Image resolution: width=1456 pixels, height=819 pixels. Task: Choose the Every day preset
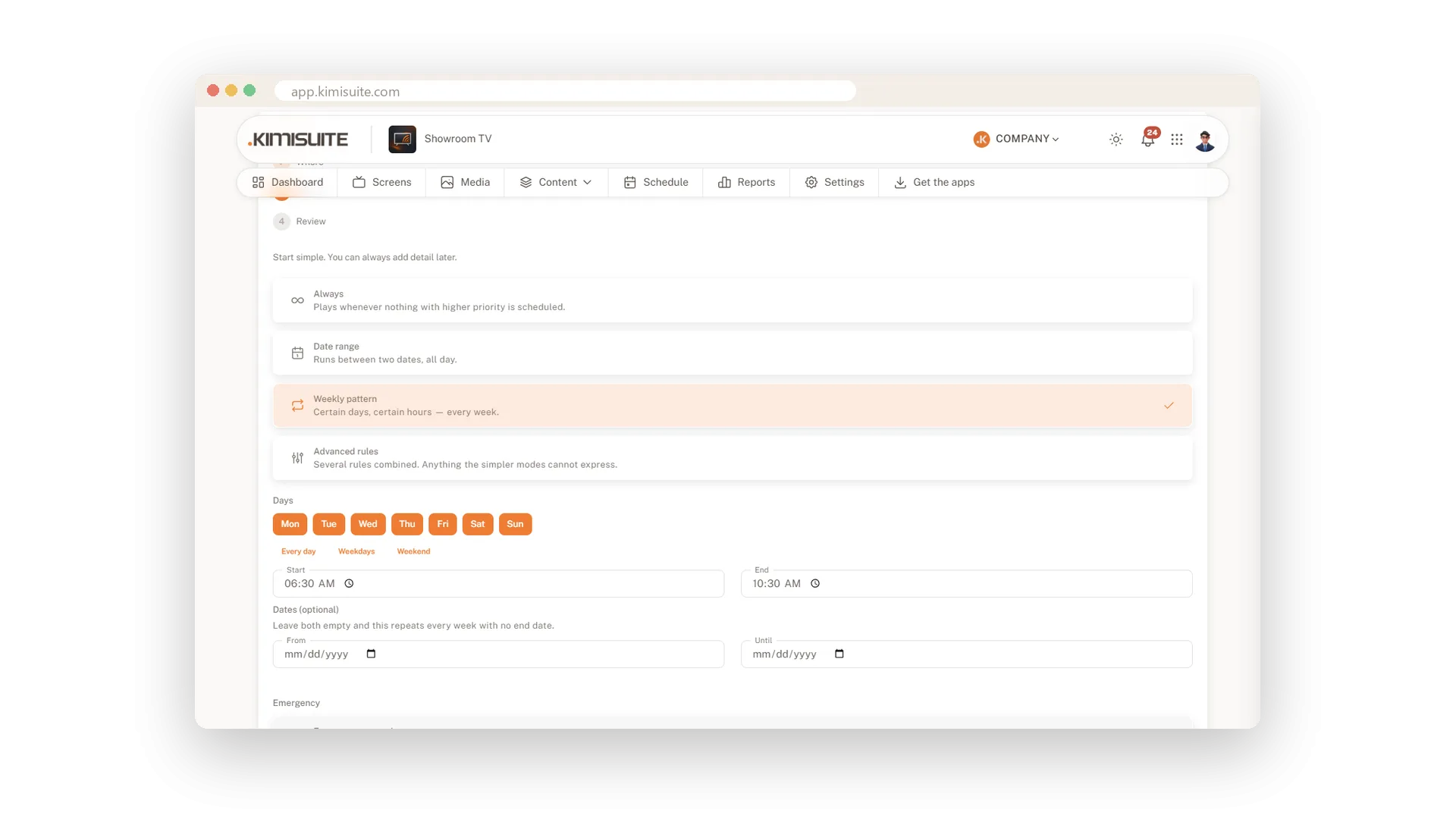tap(299, 551)
